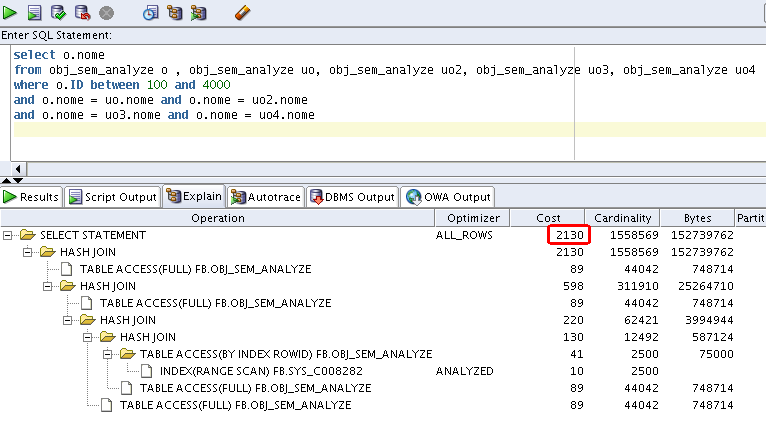Switch to the Results tab
Image resolution: width=766 pixels, height=434 pixels.
coord(32,197)
